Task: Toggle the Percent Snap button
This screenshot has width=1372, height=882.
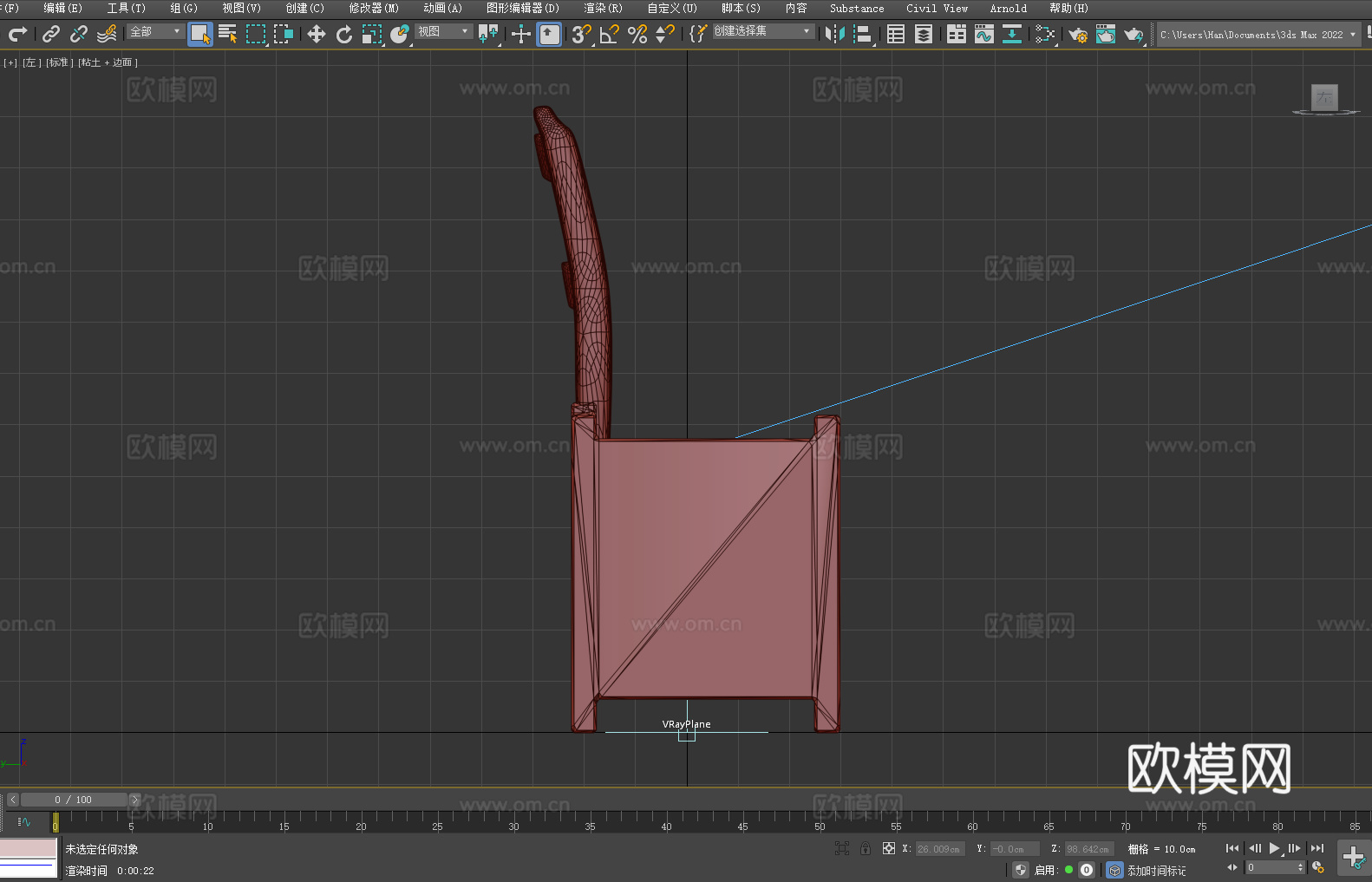Action: tap(637, 34)
